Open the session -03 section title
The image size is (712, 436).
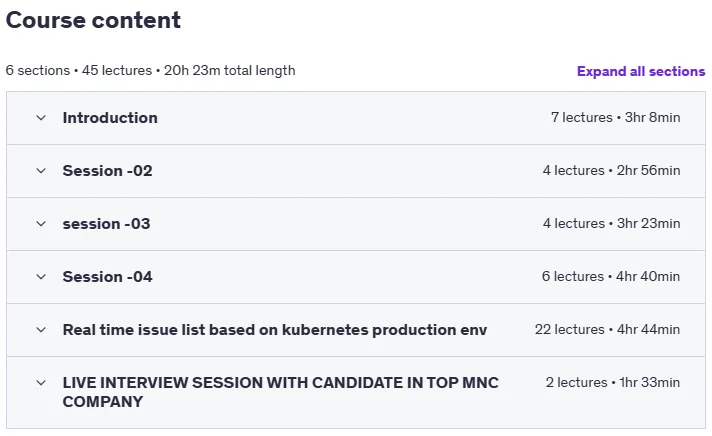click(x=106, y=224)
